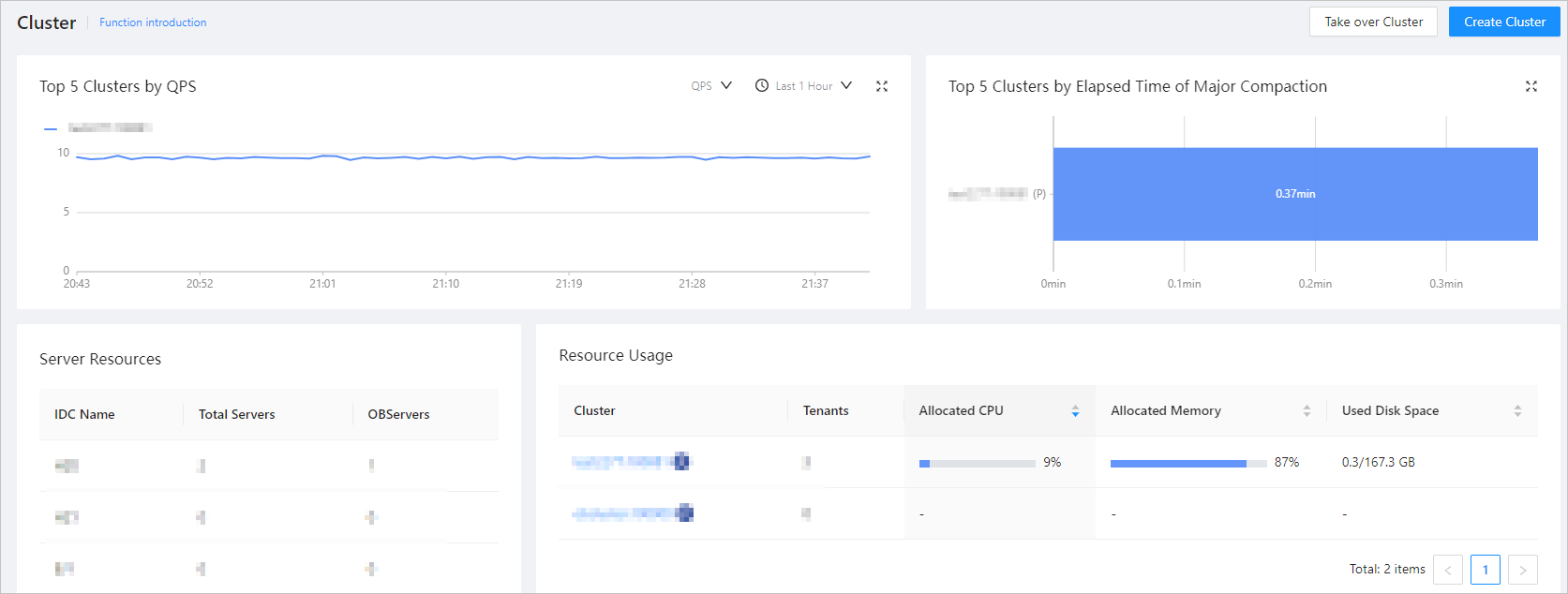1568x594 pixels.
Task: Click the Create Cluster button
Action: (x=1504, y=22)
